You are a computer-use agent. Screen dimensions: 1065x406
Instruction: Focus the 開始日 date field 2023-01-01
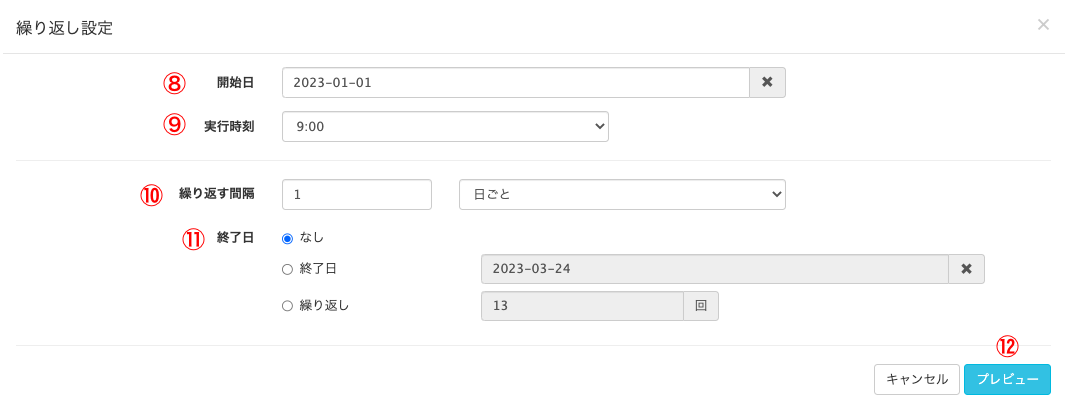pos(515,82)
